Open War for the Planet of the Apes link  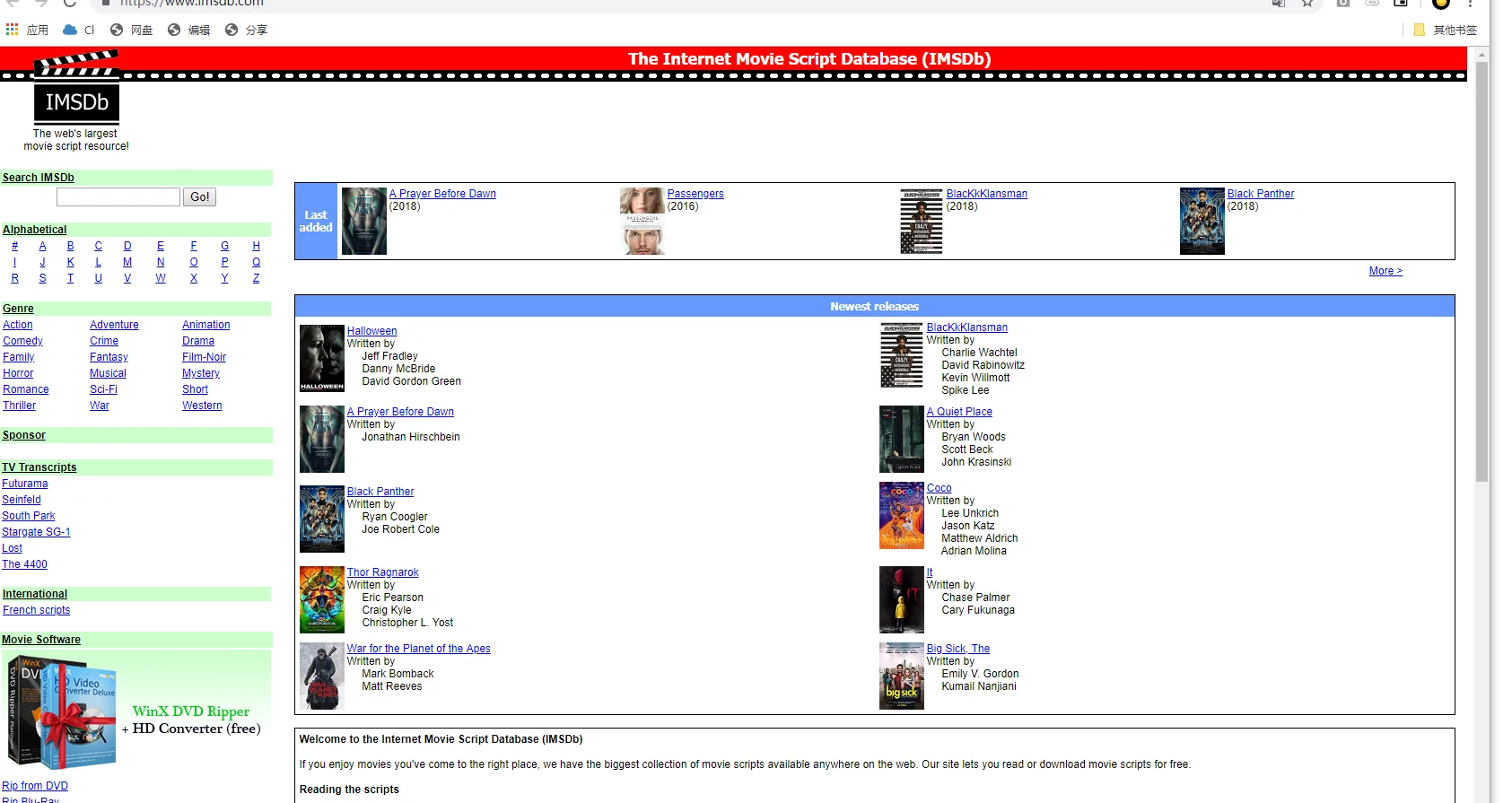point(418,649)
